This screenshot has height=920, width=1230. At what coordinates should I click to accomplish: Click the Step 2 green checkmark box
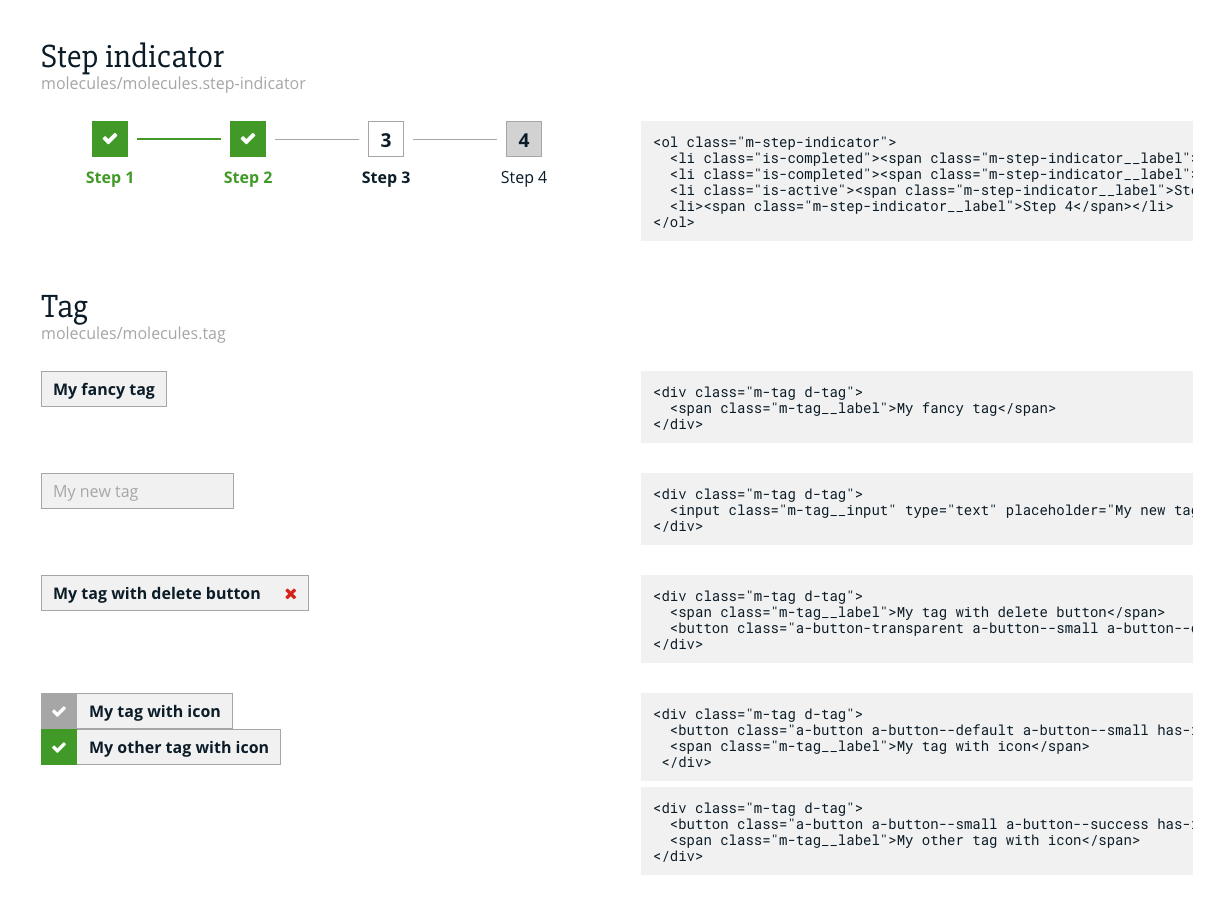click(248, 139)
